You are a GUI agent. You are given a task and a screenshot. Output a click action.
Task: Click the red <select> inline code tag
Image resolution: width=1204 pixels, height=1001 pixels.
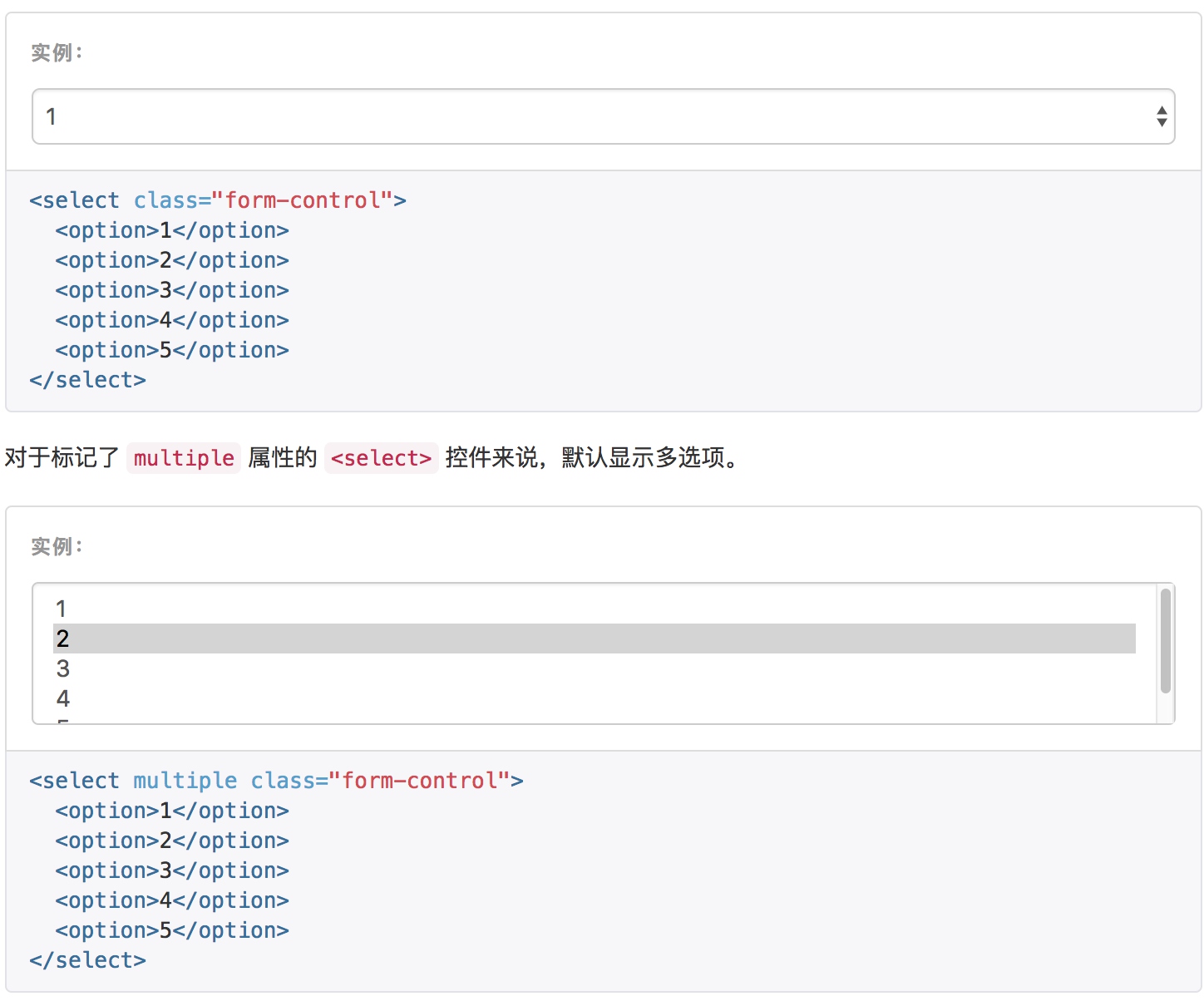[381, 458]
